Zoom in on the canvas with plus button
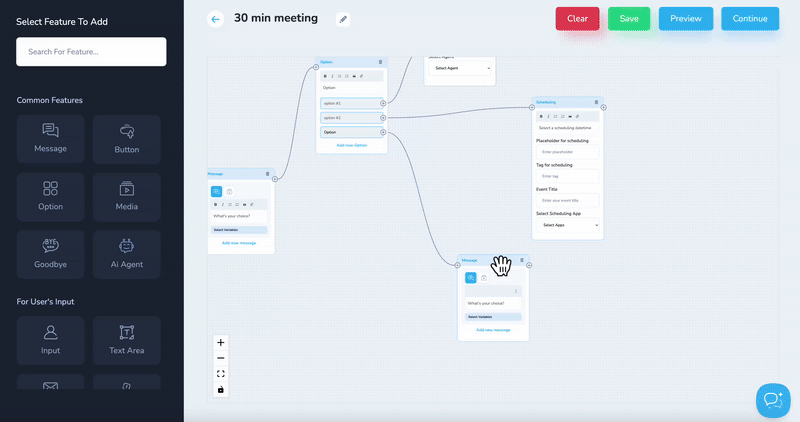800x422 pixels. tap(221, 342)
